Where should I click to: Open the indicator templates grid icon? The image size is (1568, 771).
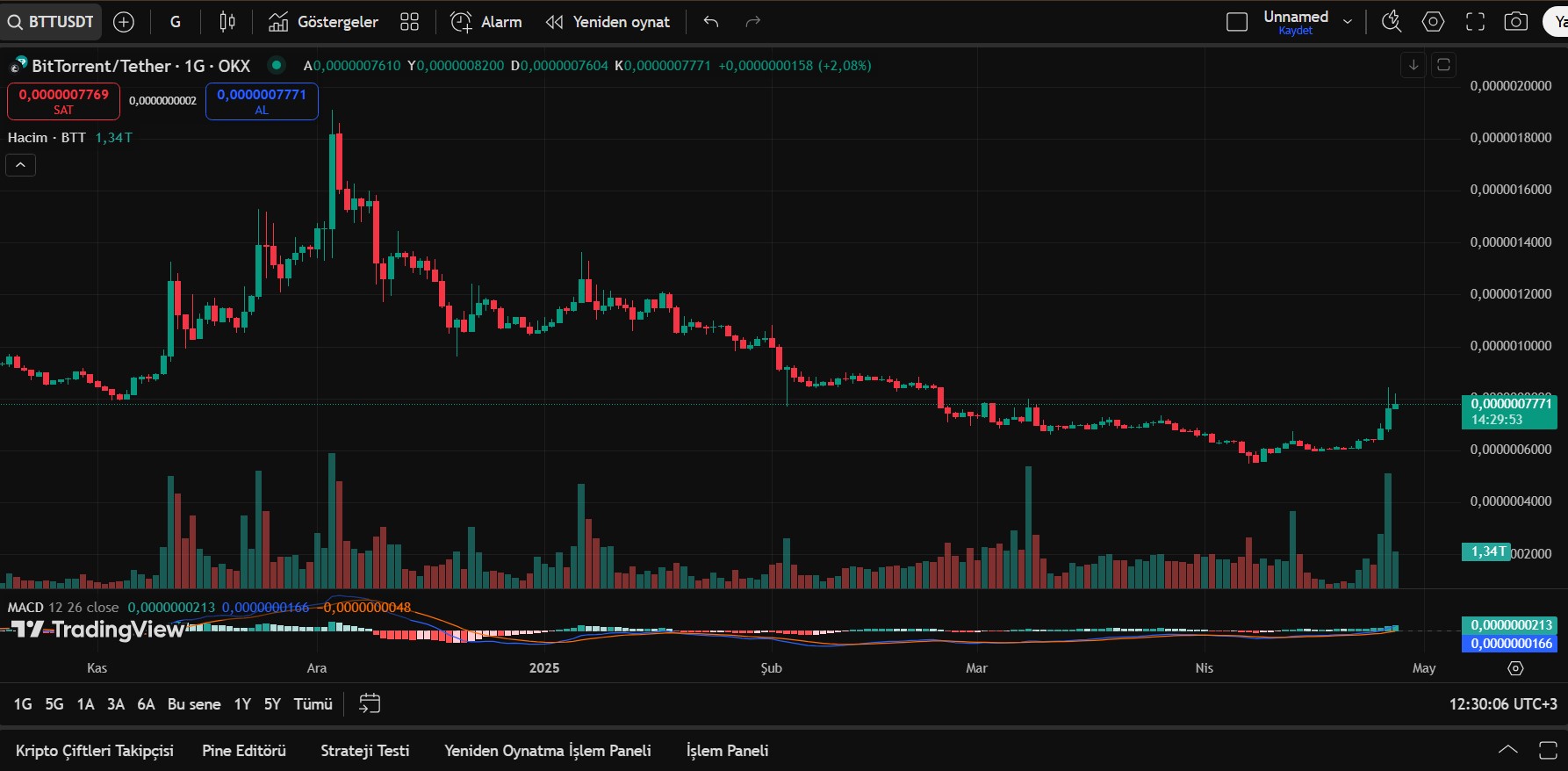410,22
